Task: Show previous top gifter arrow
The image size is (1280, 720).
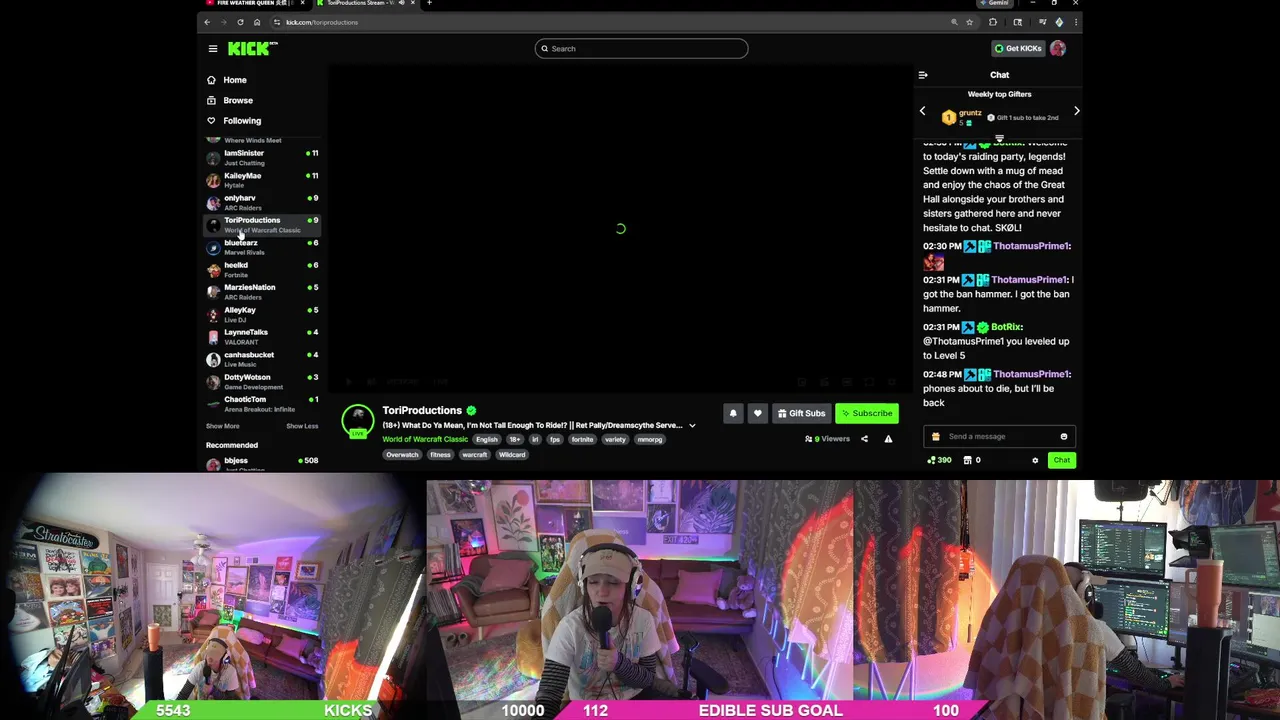Action: [922, 111]
